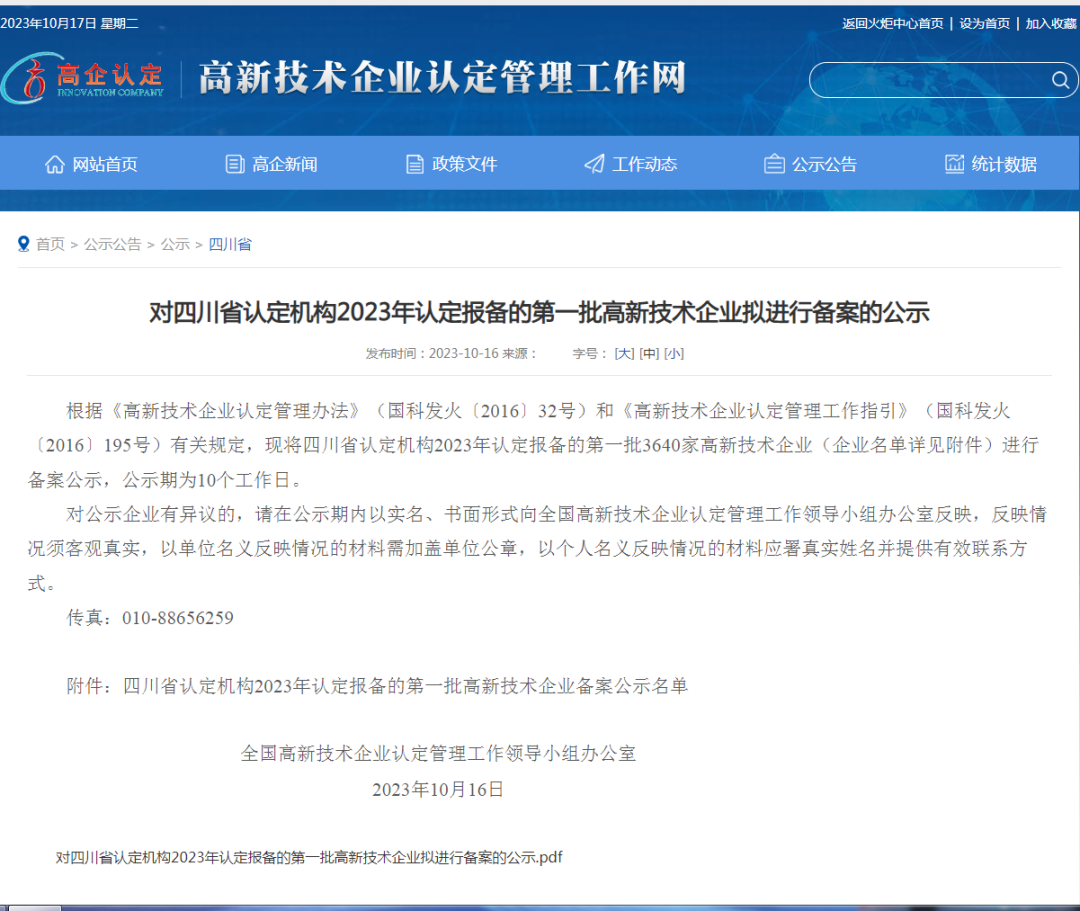Set font size to medium [中]

tap(649, 353)
